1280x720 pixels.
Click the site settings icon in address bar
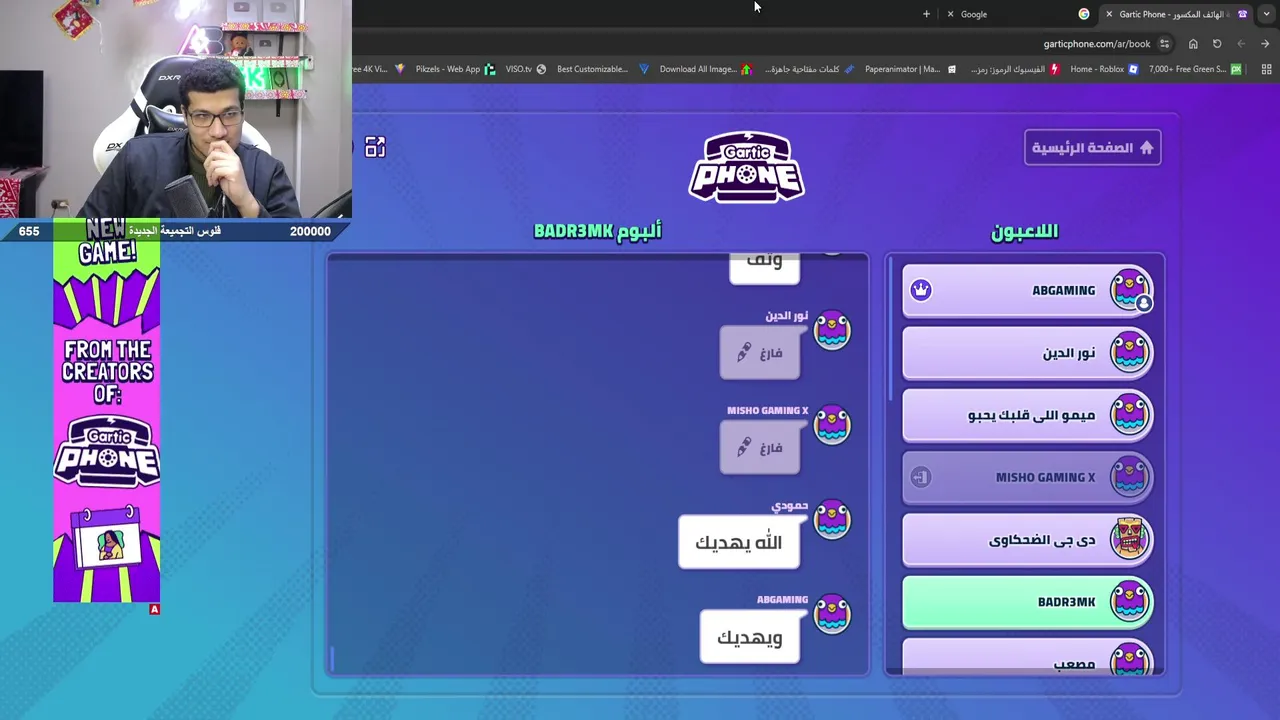[1164, 44]
